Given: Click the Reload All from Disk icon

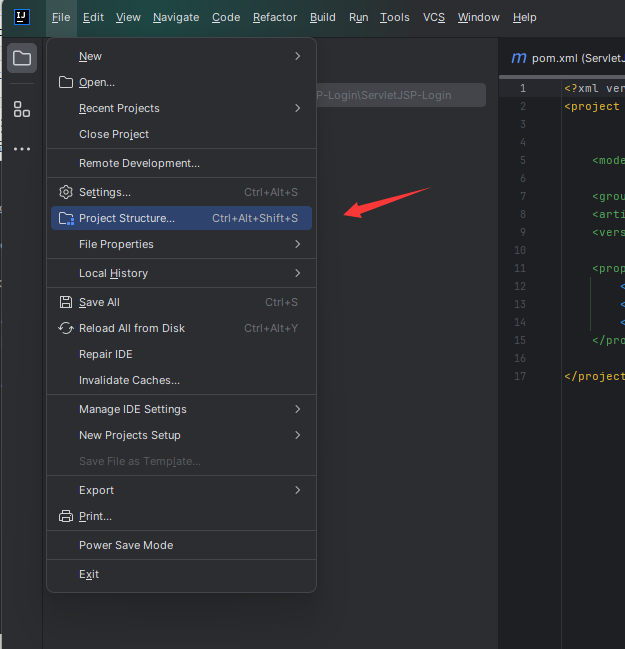Looking at the screenshot, I should coord(66,328).
